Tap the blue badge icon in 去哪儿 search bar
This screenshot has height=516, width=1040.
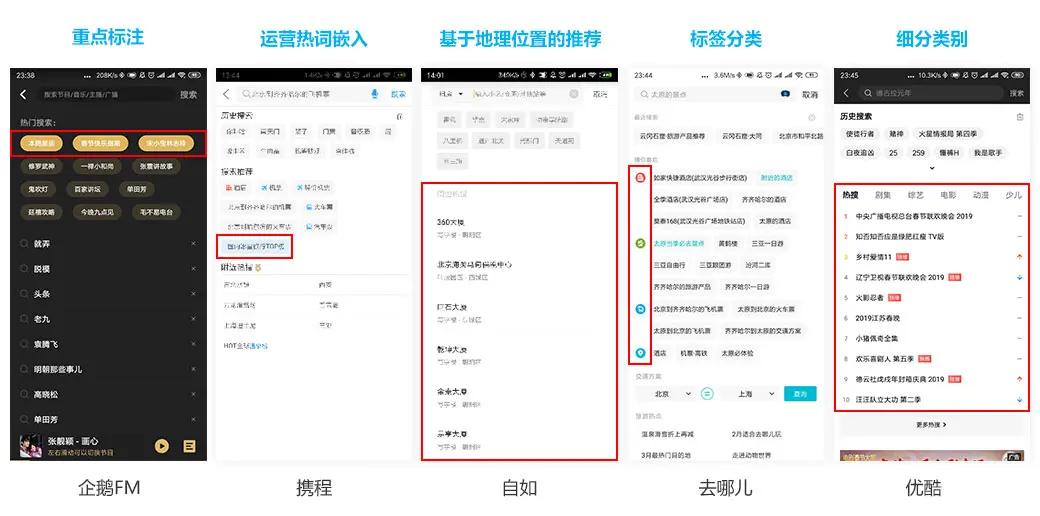coord(785,94)
